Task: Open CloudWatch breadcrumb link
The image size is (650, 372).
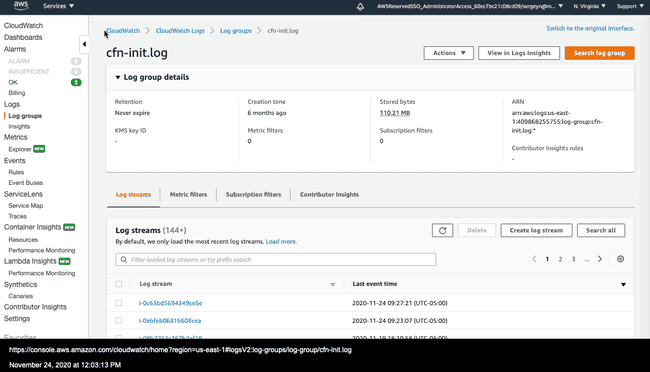Action: [123, 31]
